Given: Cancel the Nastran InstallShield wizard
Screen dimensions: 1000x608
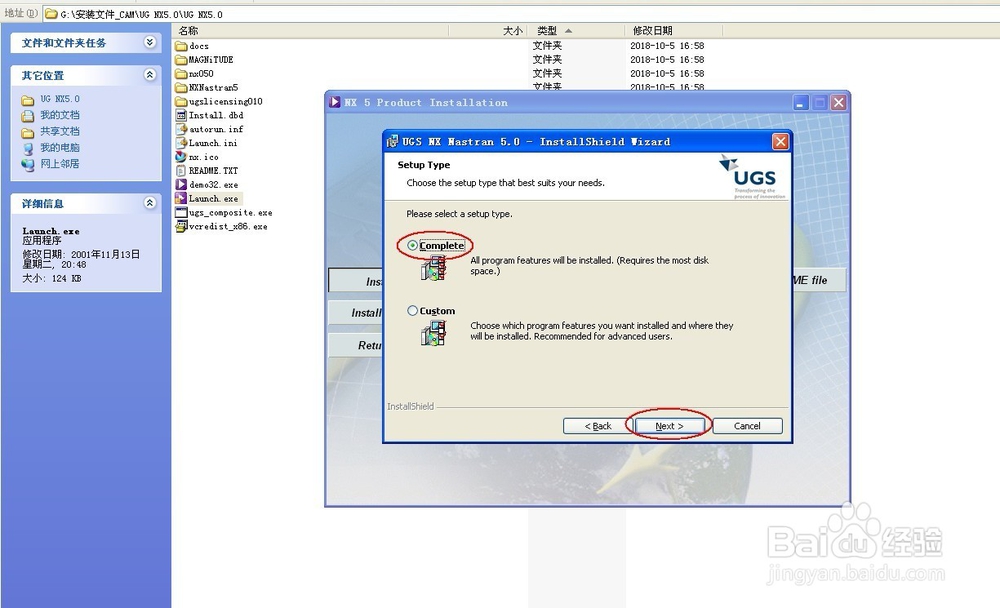Looking at the screenshot, I should pyautogui.click(x=747, y=426).
